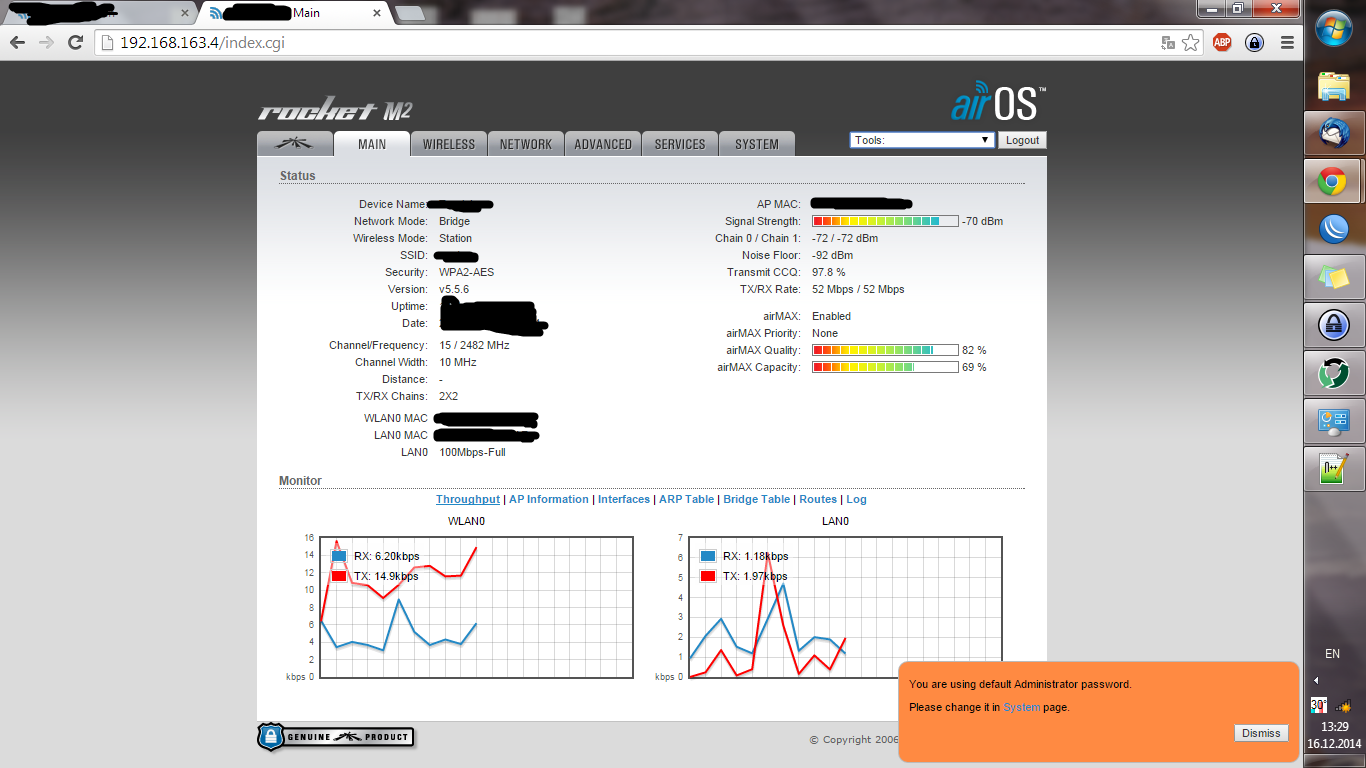Click the Ubiquiti logo tab

(294, 144)
